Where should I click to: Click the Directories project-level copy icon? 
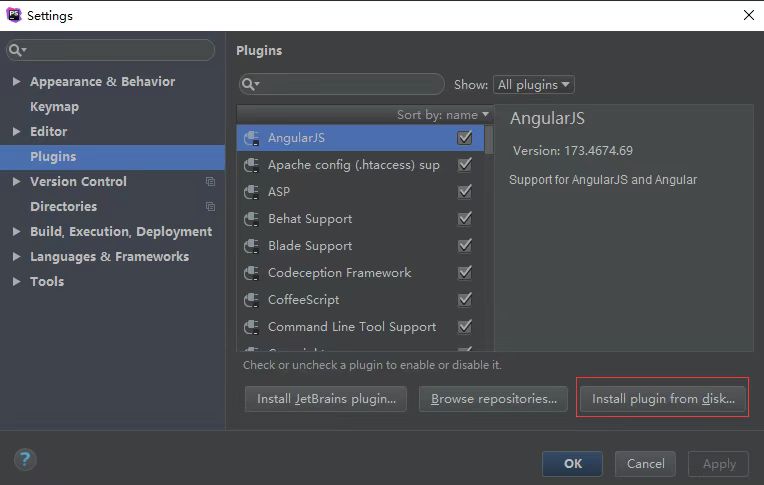tap(210, 207)
